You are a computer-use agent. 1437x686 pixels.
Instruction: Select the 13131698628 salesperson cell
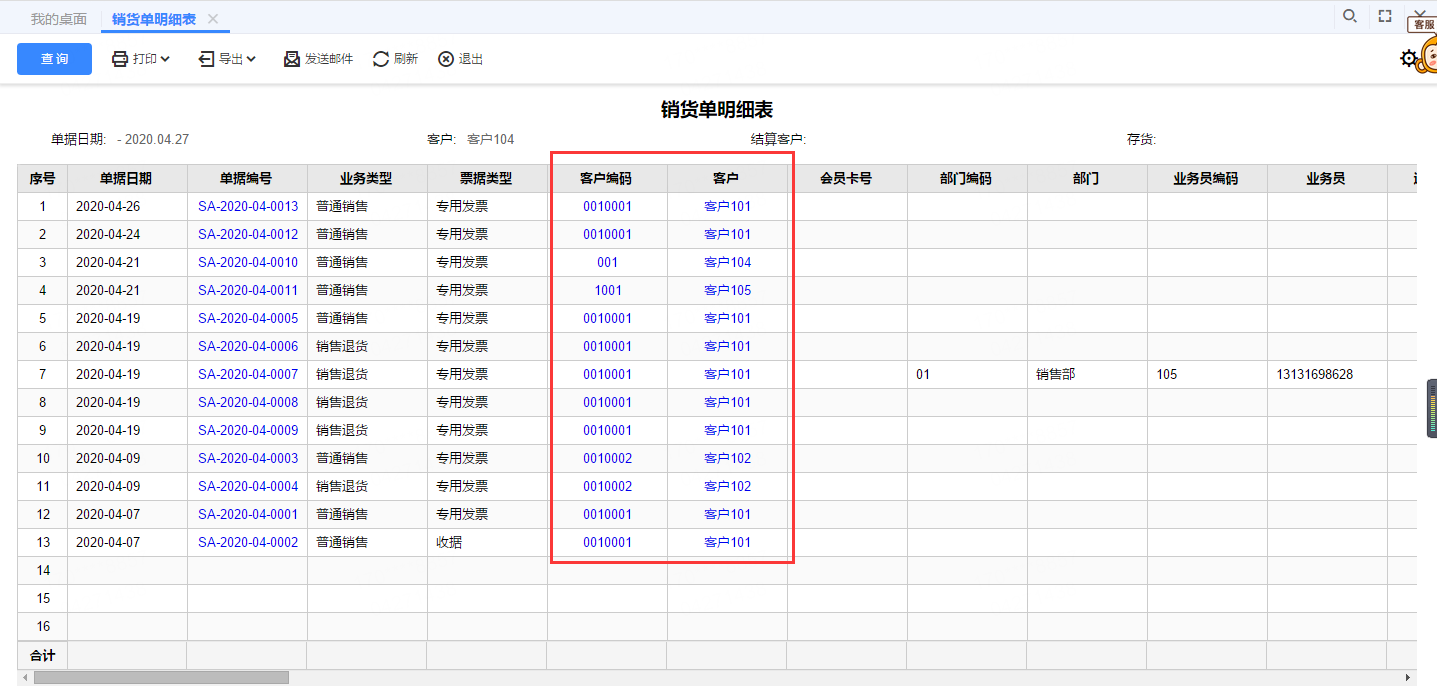(x=1327, y=375)
